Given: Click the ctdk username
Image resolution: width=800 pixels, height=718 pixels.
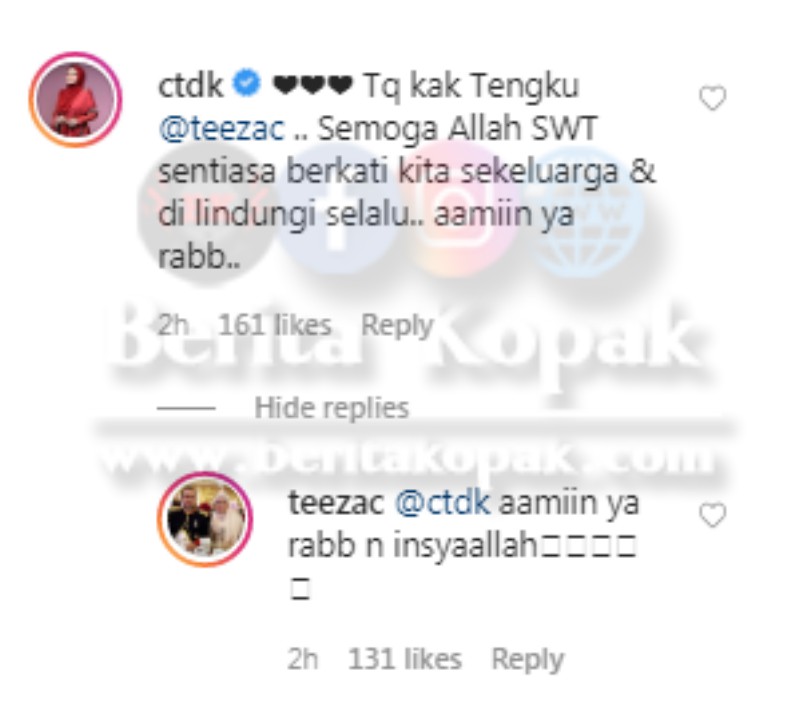Looking at the screenshot, I should point(191,86).
